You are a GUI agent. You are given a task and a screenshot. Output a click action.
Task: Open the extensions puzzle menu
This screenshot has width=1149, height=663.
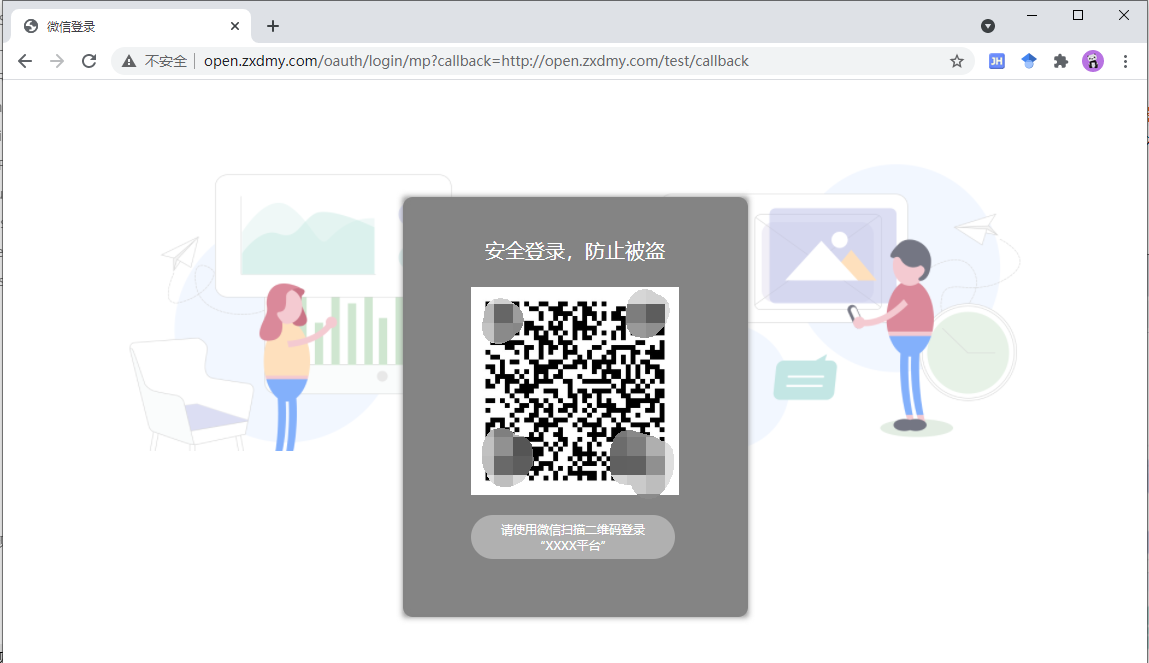coord(1060,61)
